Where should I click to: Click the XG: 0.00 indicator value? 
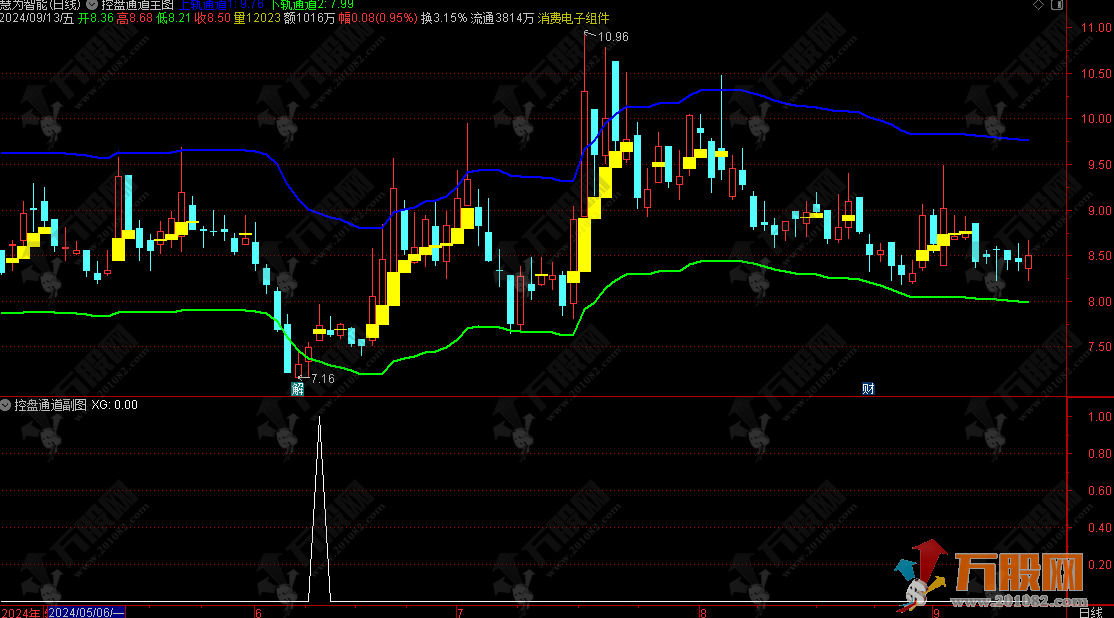pos(114,405)
